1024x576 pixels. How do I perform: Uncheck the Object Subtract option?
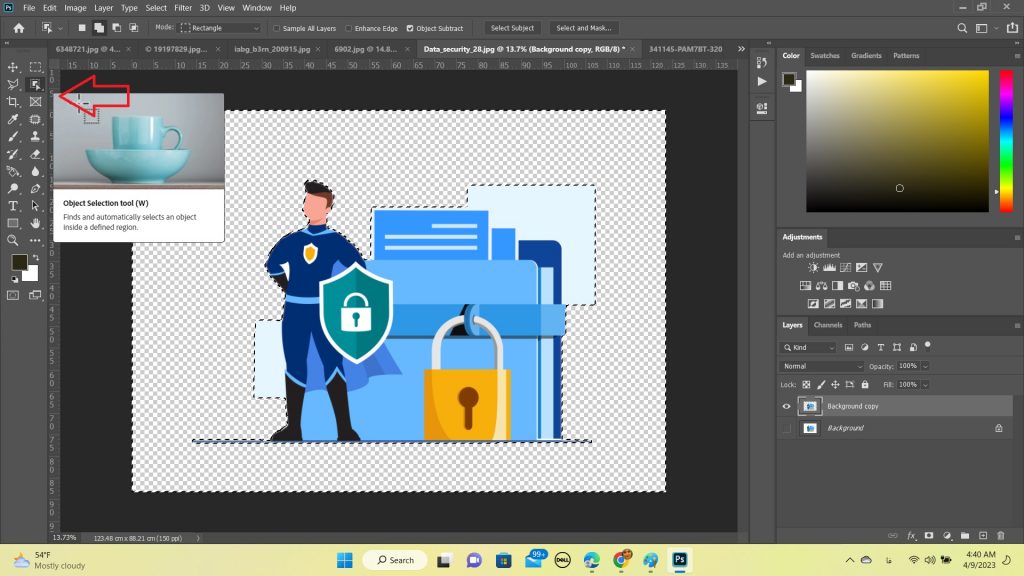point(410,28)
